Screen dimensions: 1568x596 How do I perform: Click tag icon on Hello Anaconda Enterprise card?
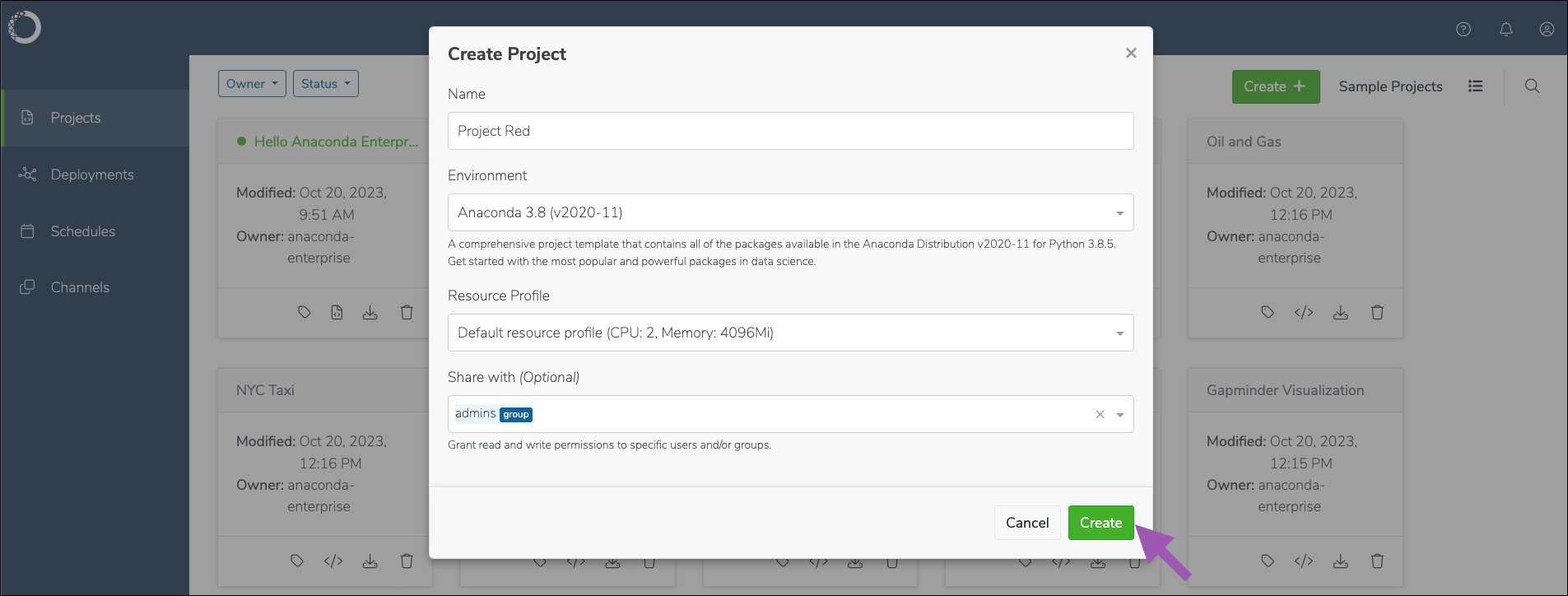tap(305, 312)
